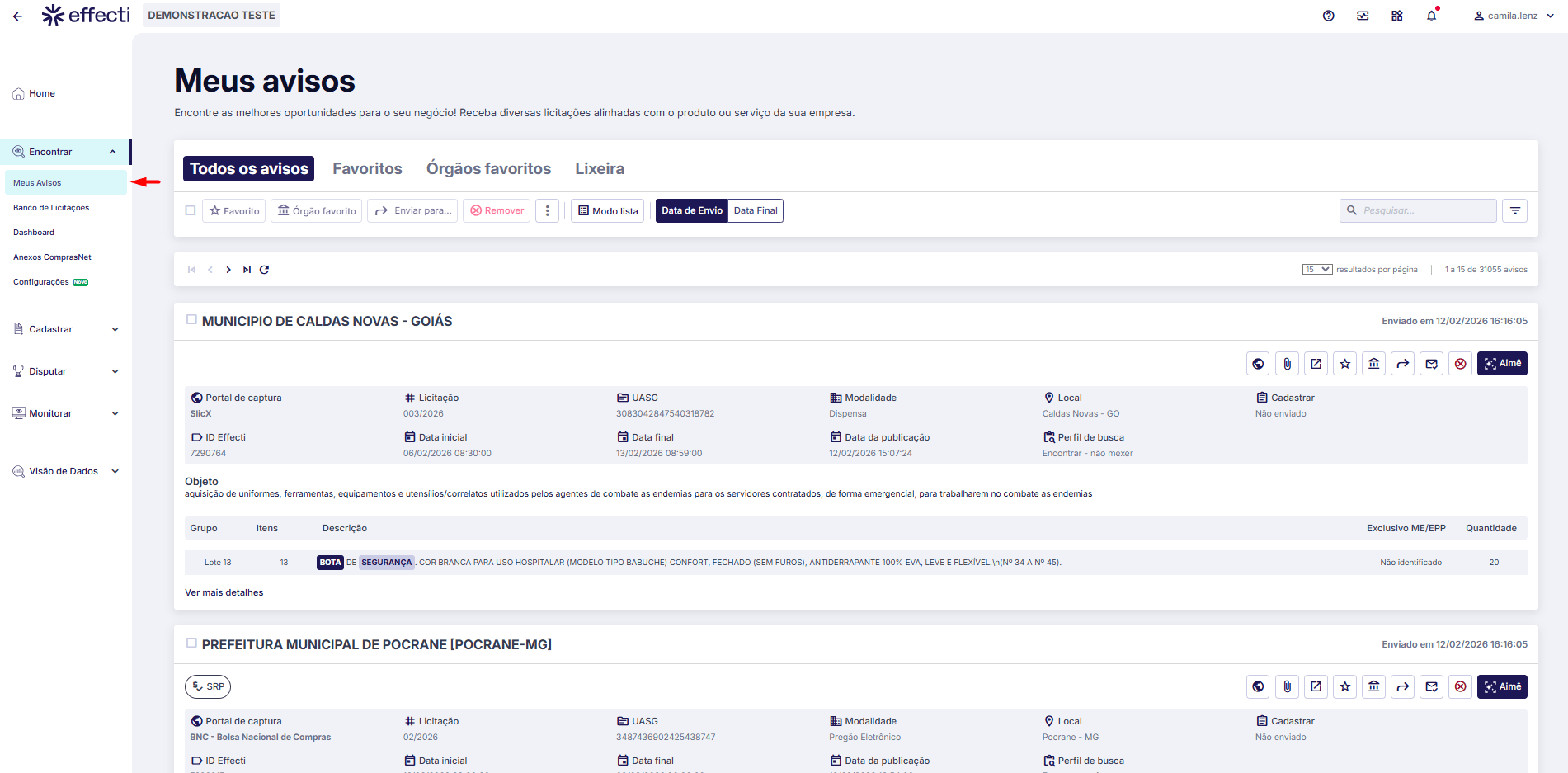1568x773 pixels.
Task: Switch to the Lixeira tab
Action: pyautogui.click(x=599, y=169)
